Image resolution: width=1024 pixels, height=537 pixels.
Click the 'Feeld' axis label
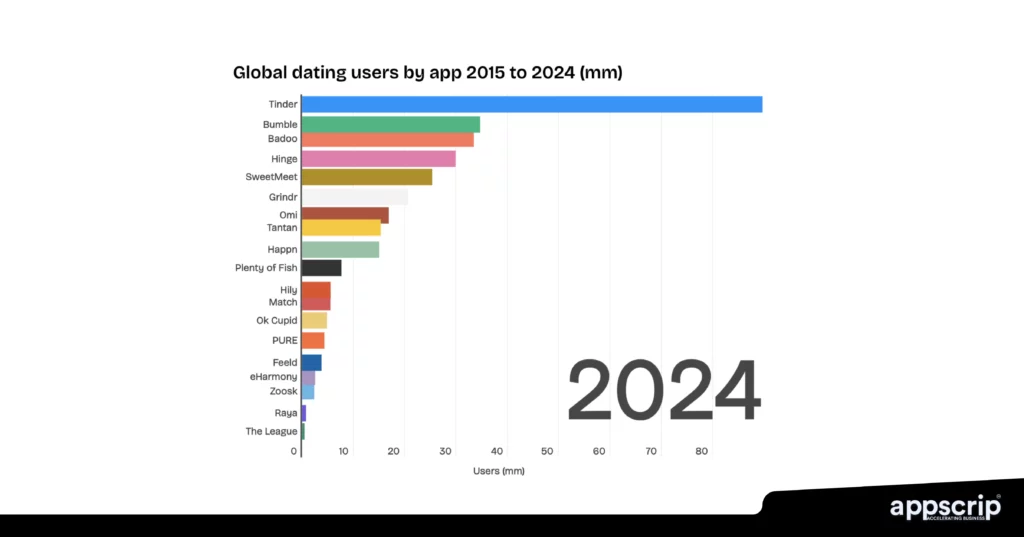click(x=285, y=363)
